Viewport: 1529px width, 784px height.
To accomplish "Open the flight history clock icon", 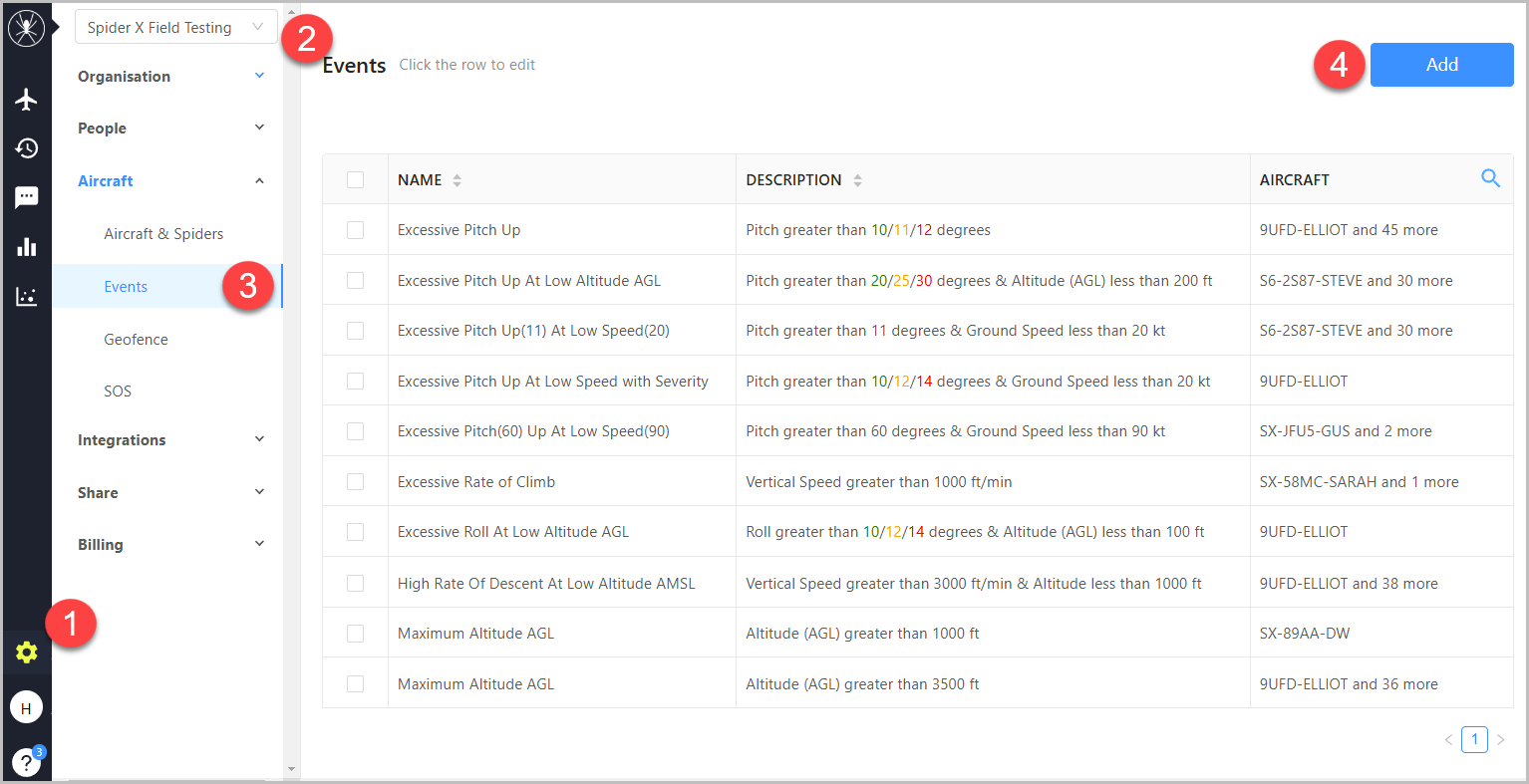I will (26, 148).
